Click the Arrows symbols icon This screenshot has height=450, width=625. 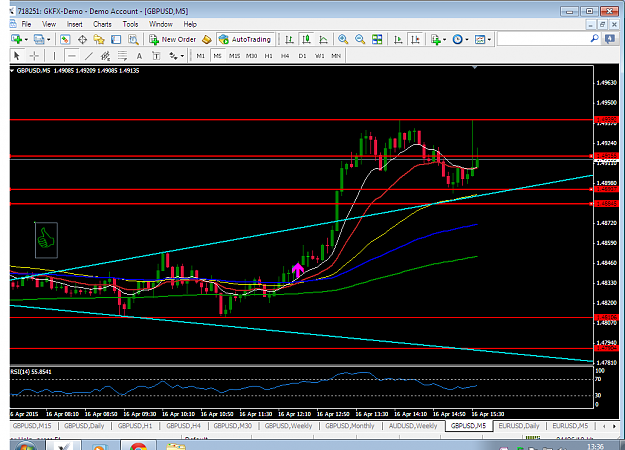[173, 56]
